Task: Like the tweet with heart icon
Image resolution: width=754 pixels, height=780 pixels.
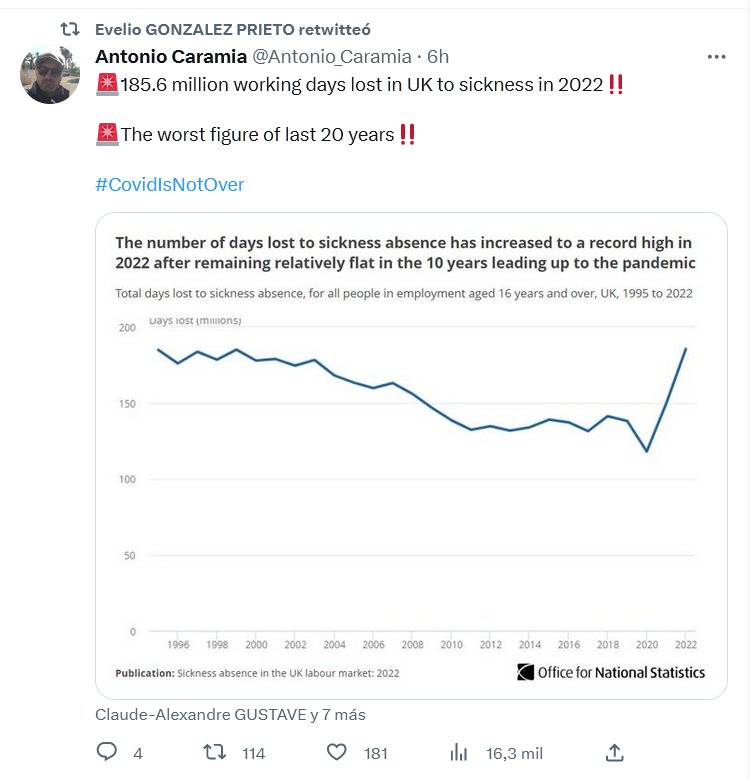Action: point(337,752)
